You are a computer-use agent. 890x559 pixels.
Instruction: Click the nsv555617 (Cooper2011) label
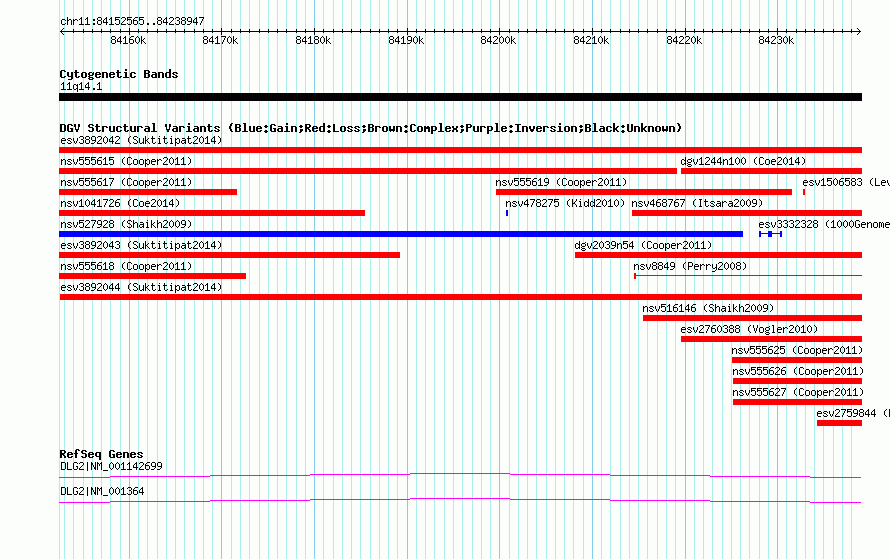(126, 182)
